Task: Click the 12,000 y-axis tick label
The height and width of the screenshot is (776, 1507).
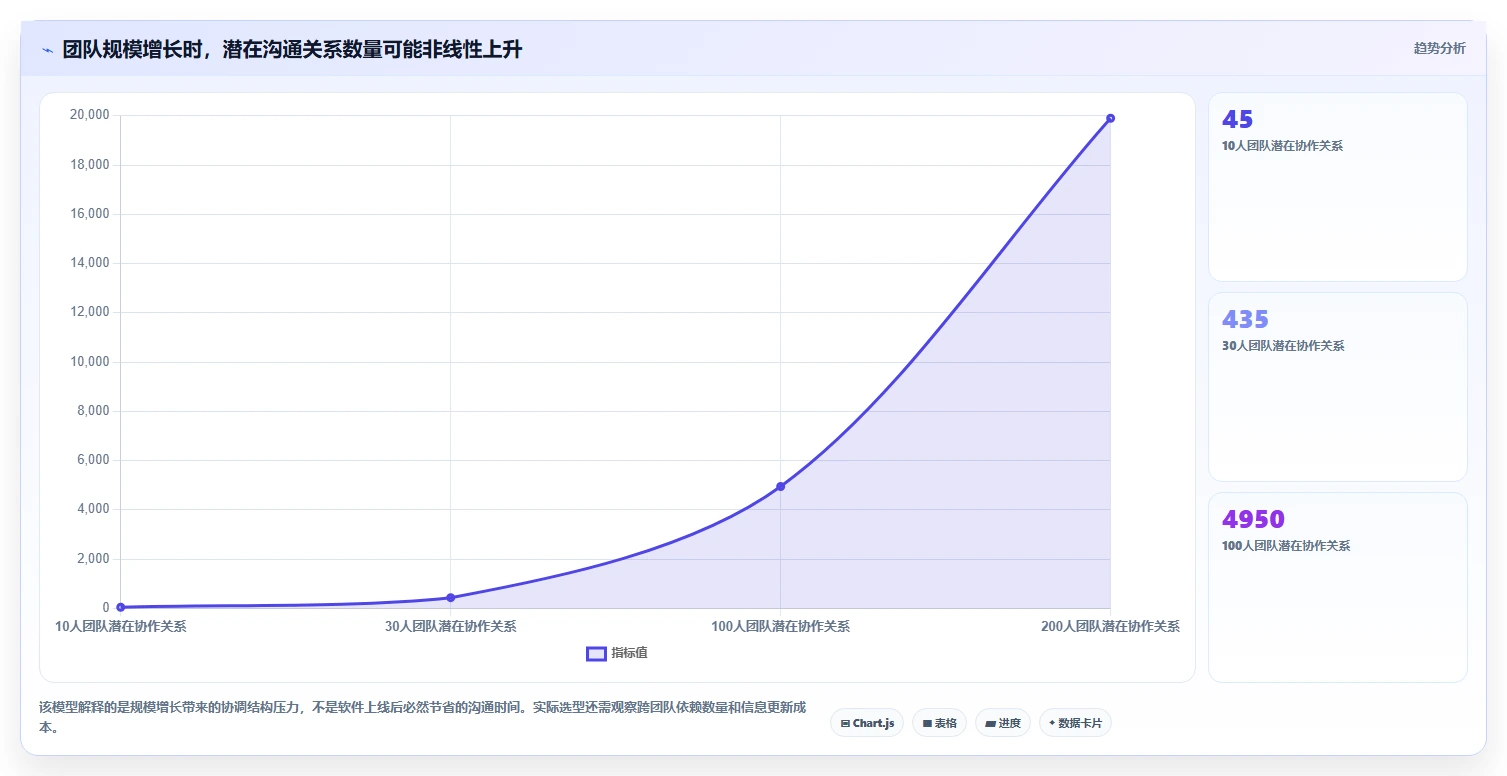Action: pyautogui.click(x=89, y=312)
